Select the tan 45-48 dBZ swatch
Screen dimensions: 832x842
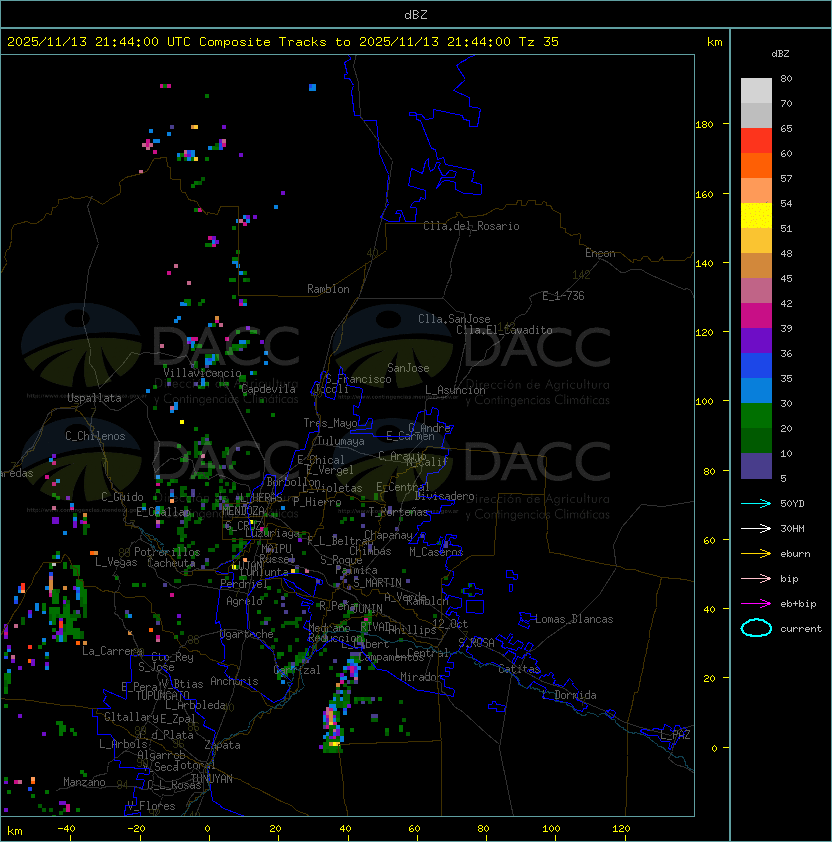(756, 266)
